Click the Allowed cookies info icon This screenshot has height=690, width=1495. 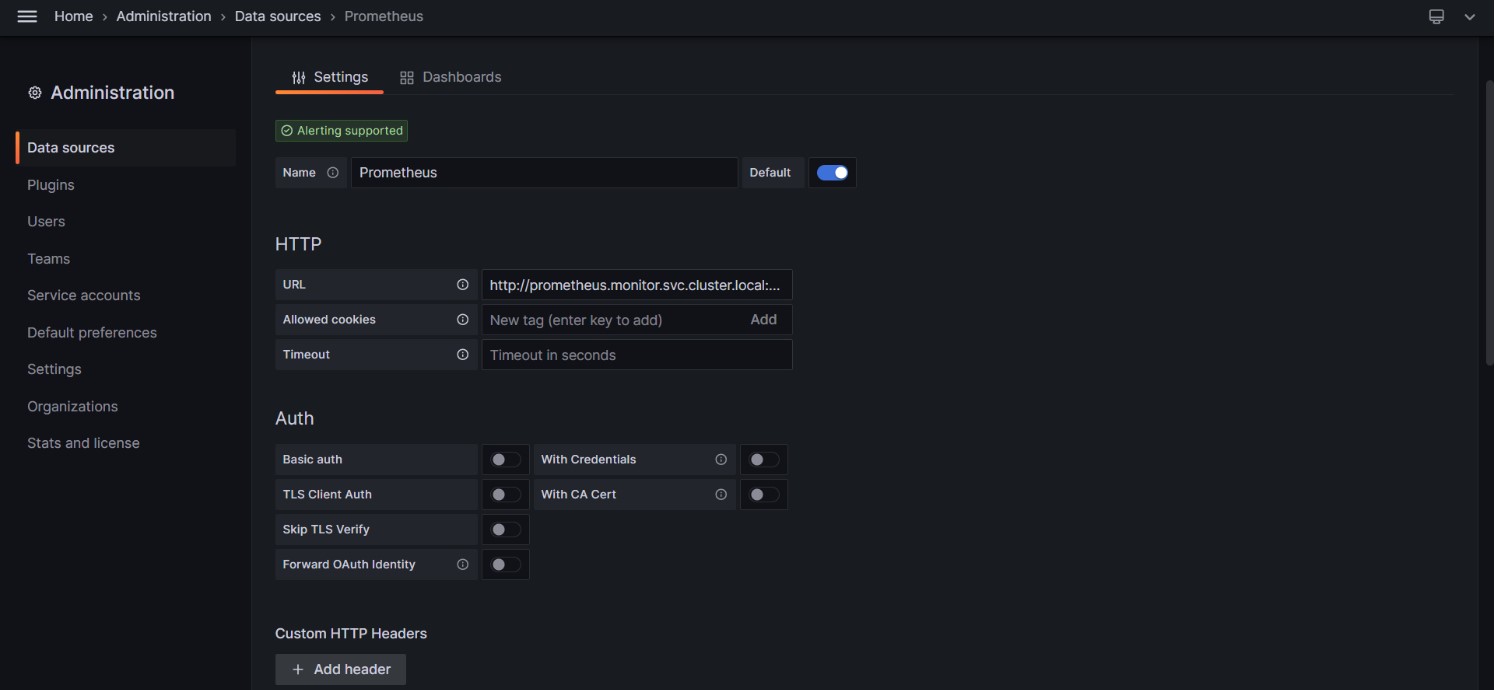[x=462, y=319]
